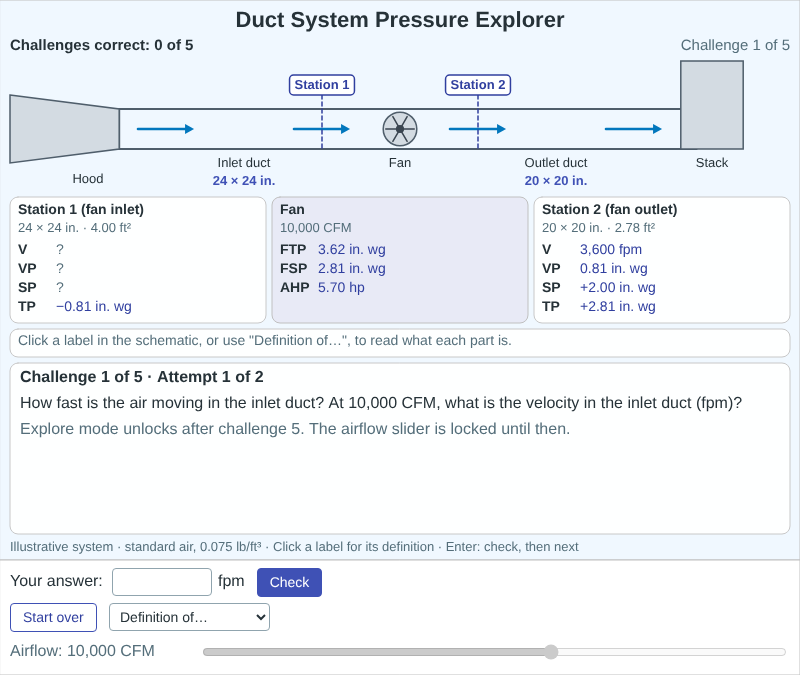Click the 10,000 CFM text in Fan card
The image size is (800, 677).
click(x=316, y=228)
